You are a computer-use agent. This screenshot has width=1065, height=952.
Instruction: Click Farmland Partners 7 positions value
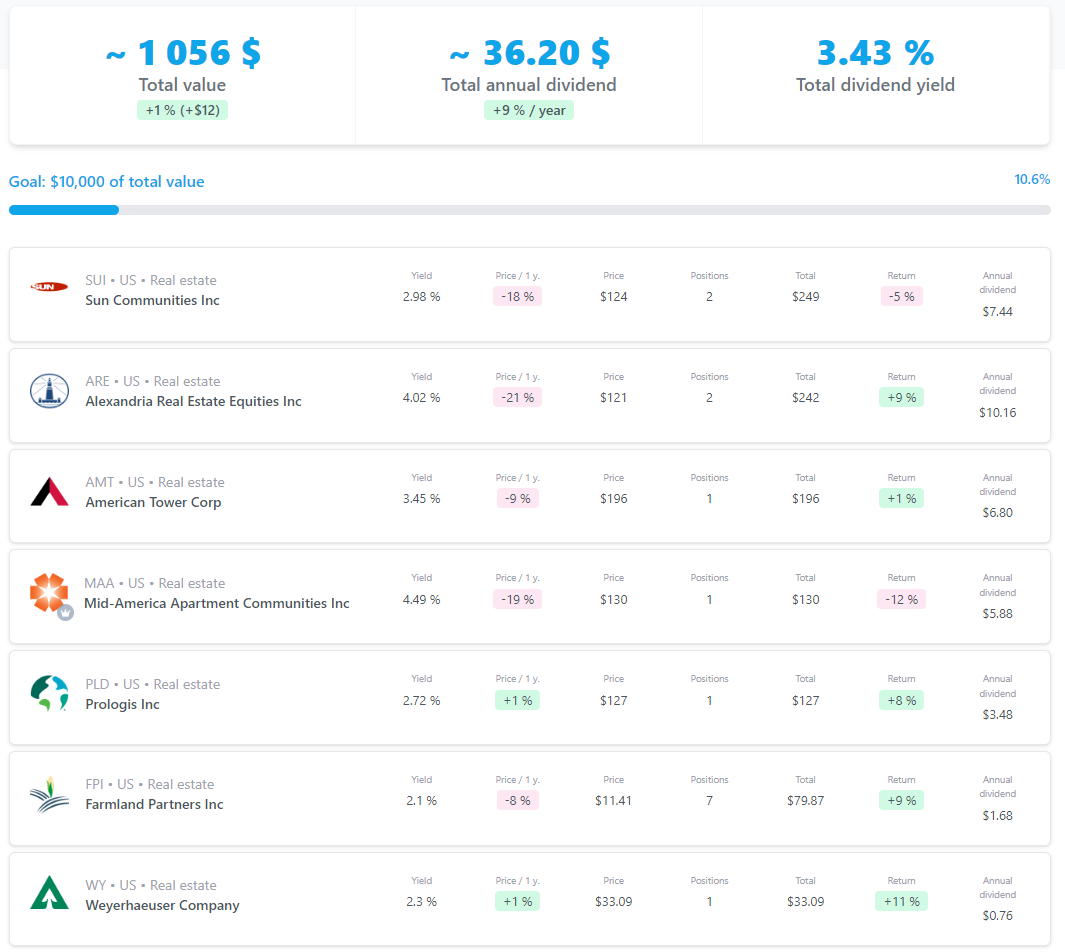(709, 801)
